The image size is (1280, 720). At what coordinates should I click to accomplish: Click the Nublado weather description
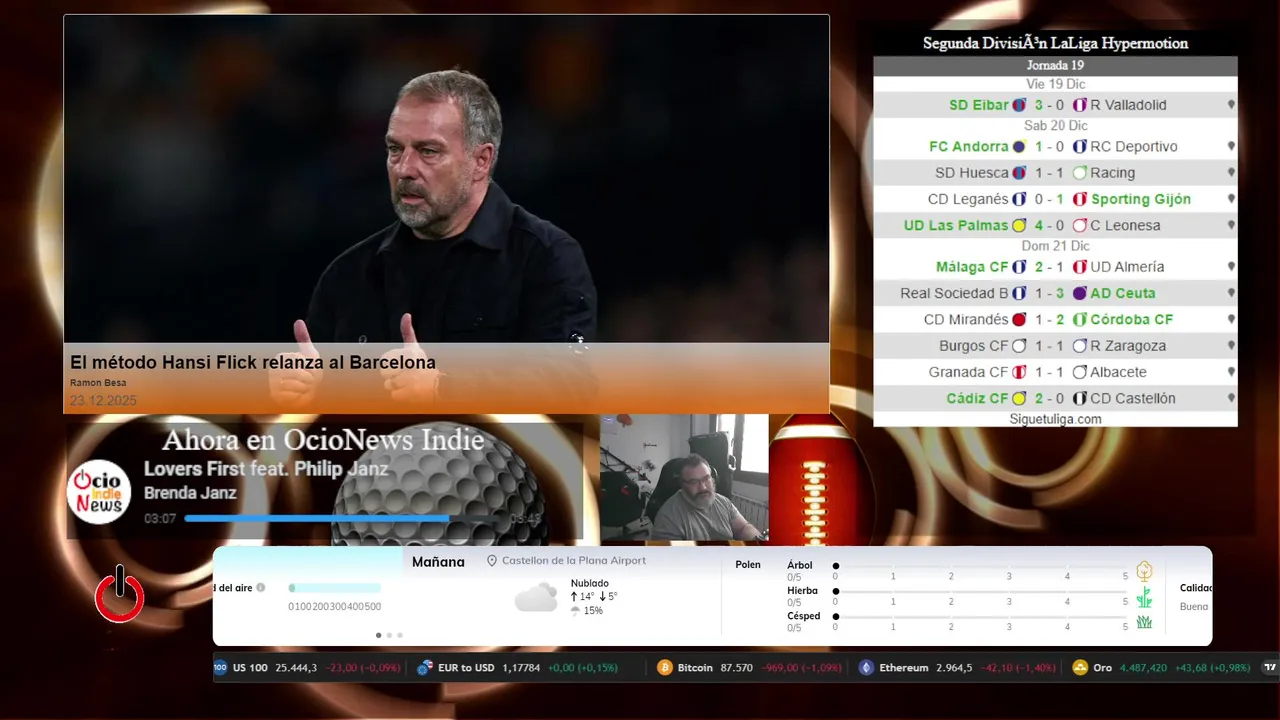click(x=590, y=583)
